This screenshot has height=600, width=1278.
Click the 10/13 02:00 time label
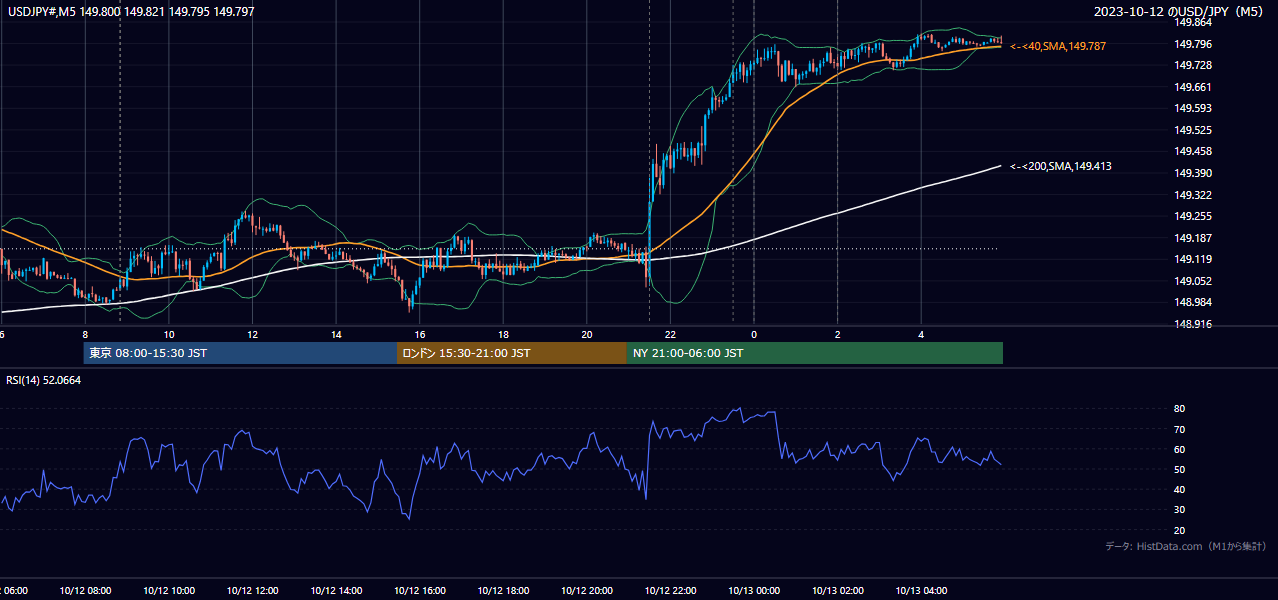coord(837,591)
